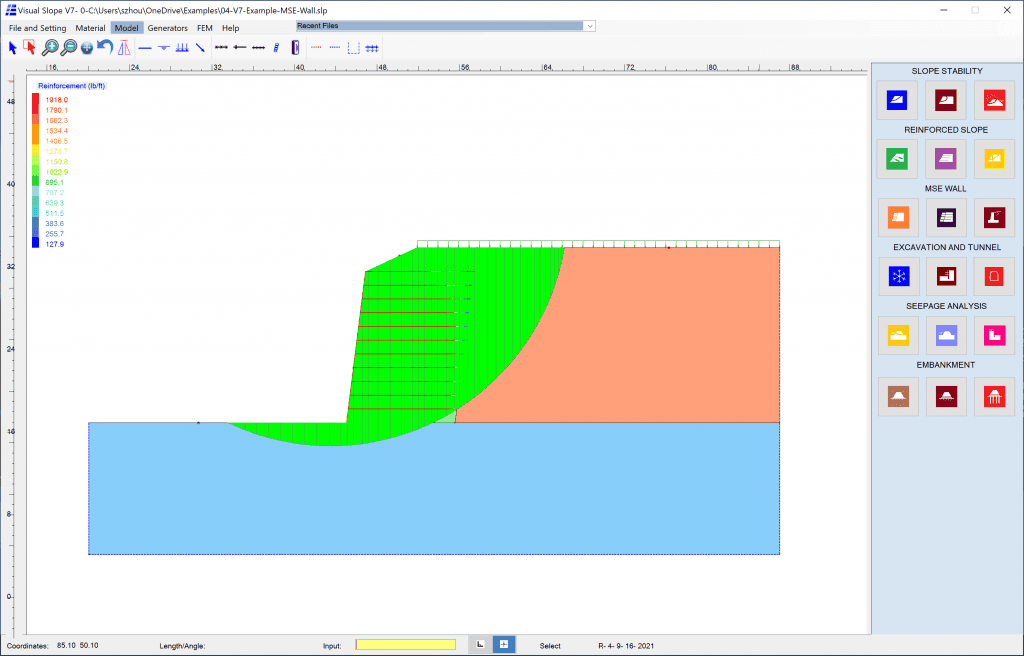The width and height of the screenshot is (1024, 656).
Task: Click the zoom out magnifier icon
Action: point(68,47)
